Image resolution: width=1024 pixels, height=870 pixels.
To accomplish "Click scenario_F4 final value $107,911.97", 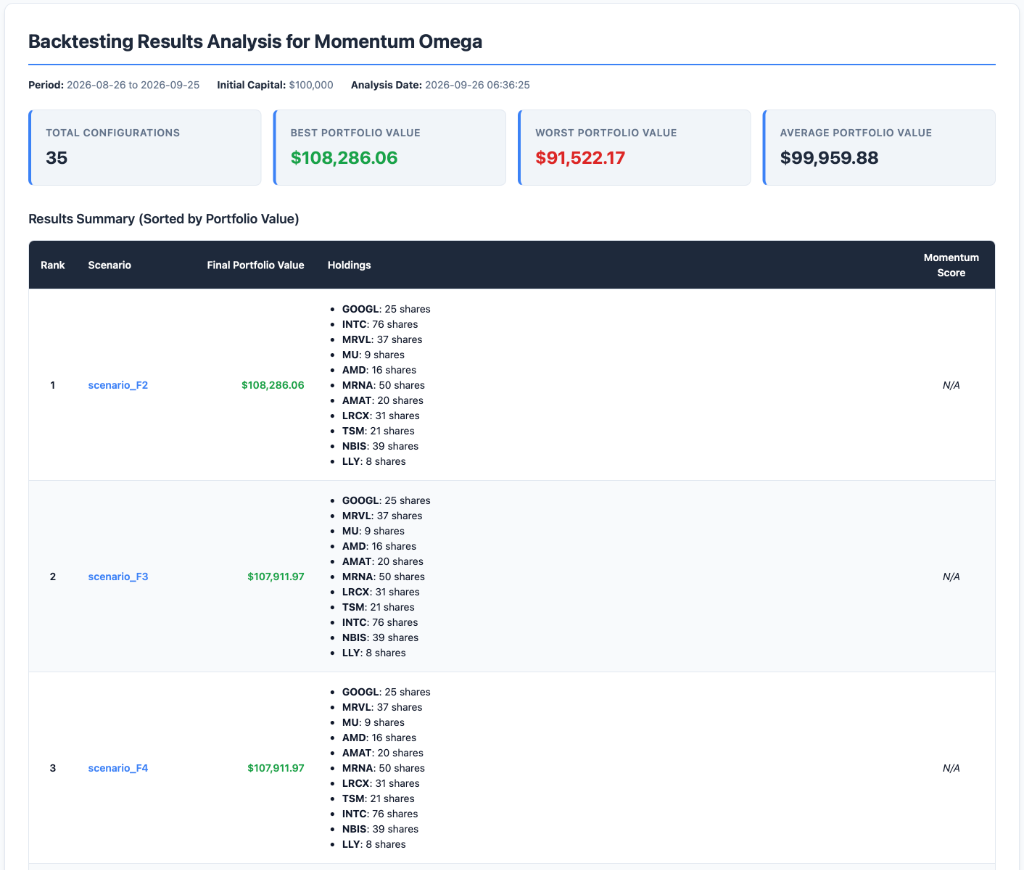I will point(276,768).
